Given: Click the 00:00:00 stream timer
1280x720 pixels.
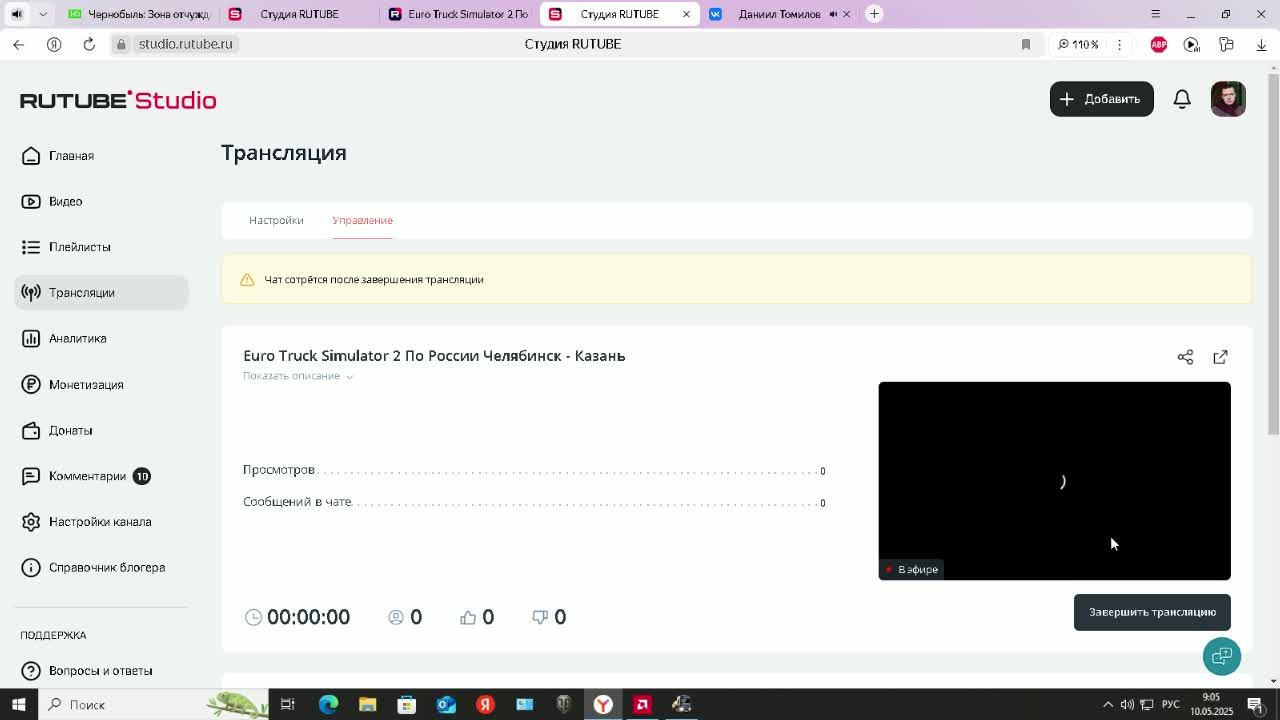Looking at the screenshot, I should pos(308,617).
